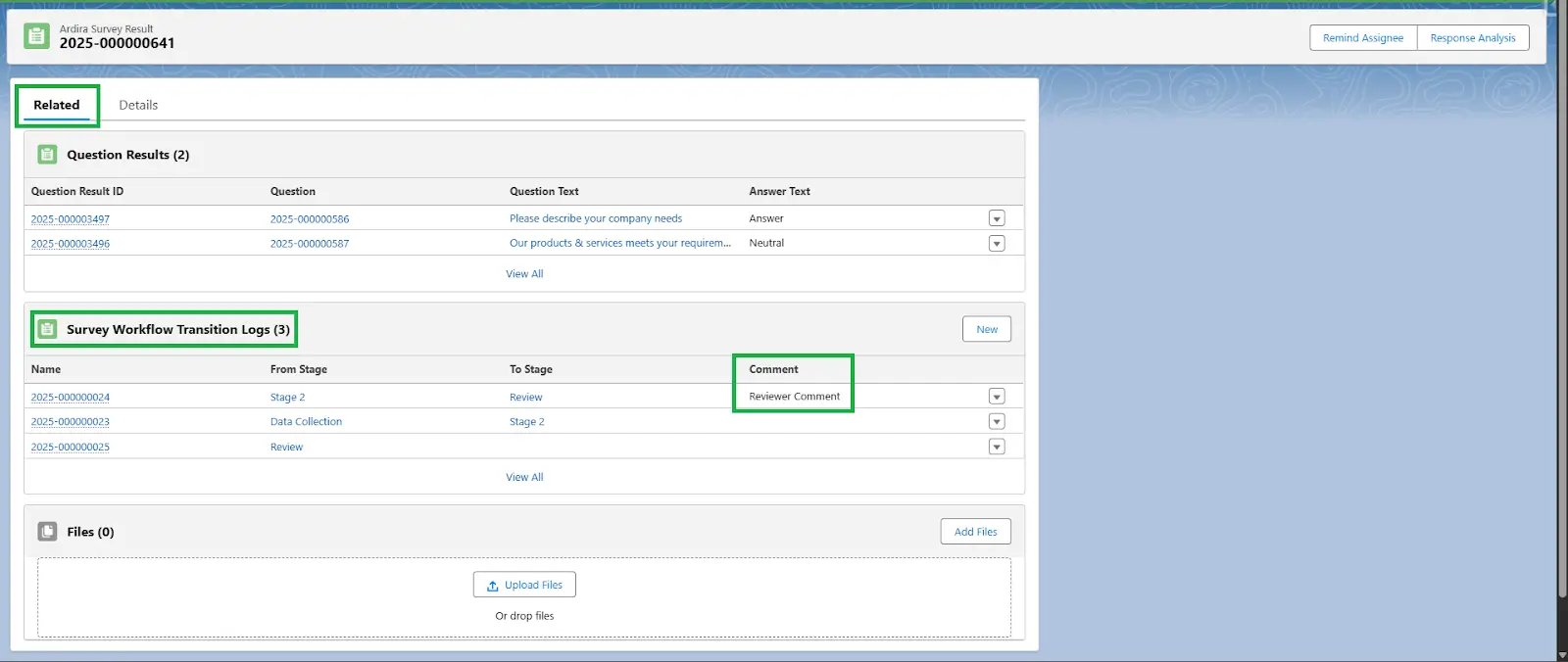Click the Add Files button
Image resolution: width=1568 pixels, height=662 pixels.
pyautogui.click(x=976, y=532)
